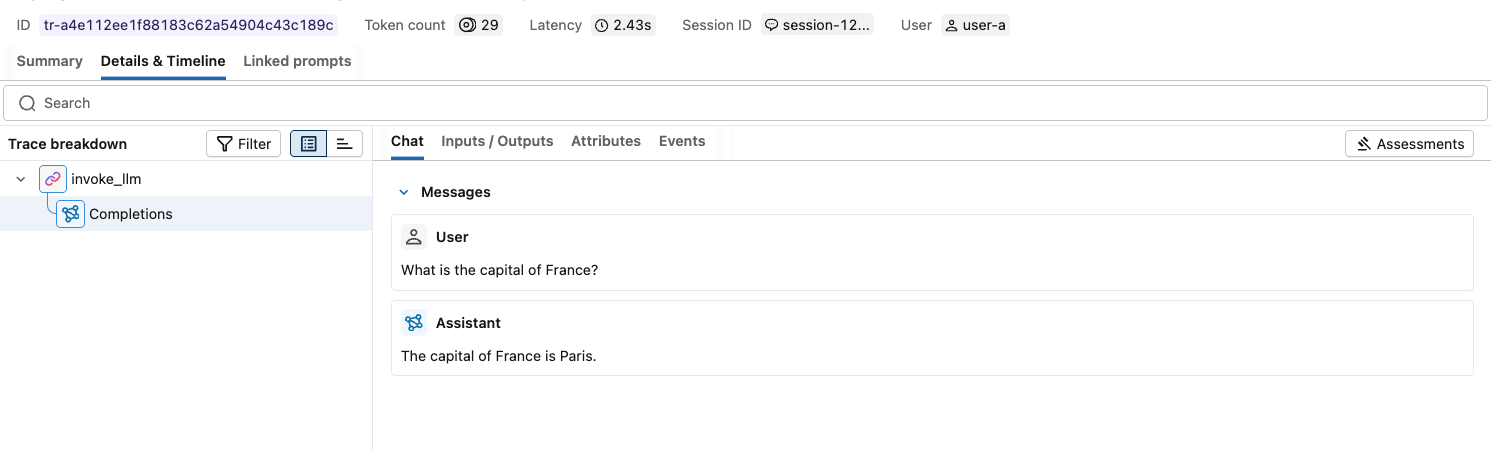Open the Summary tab
The width and height of the screenshot is (1491, 450).
[49, 61]
